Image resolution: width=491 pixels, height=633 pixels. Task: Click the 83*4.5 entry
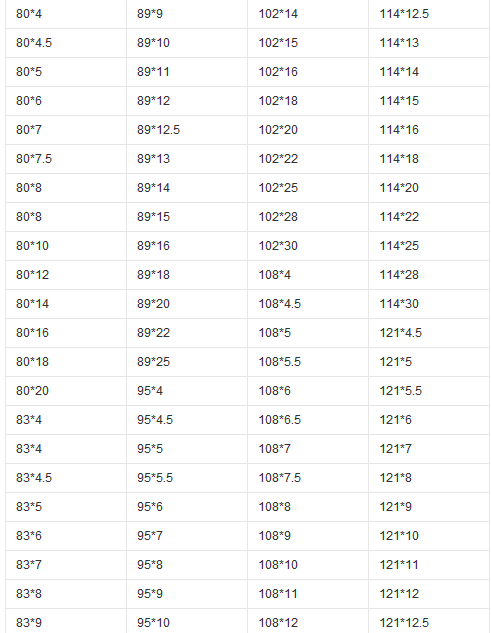(66, 478)
